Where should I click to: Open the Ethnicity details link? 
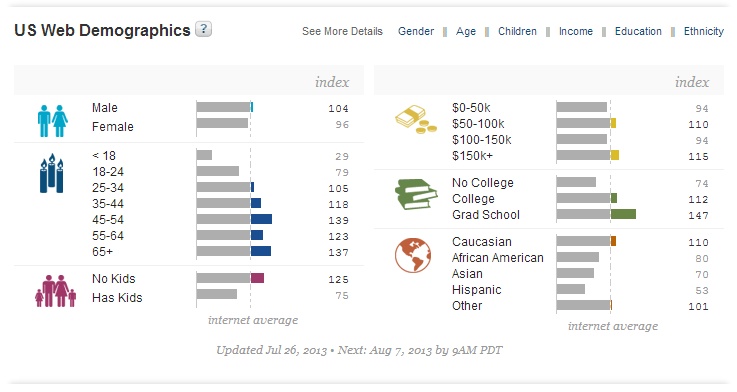pos(704,31)
